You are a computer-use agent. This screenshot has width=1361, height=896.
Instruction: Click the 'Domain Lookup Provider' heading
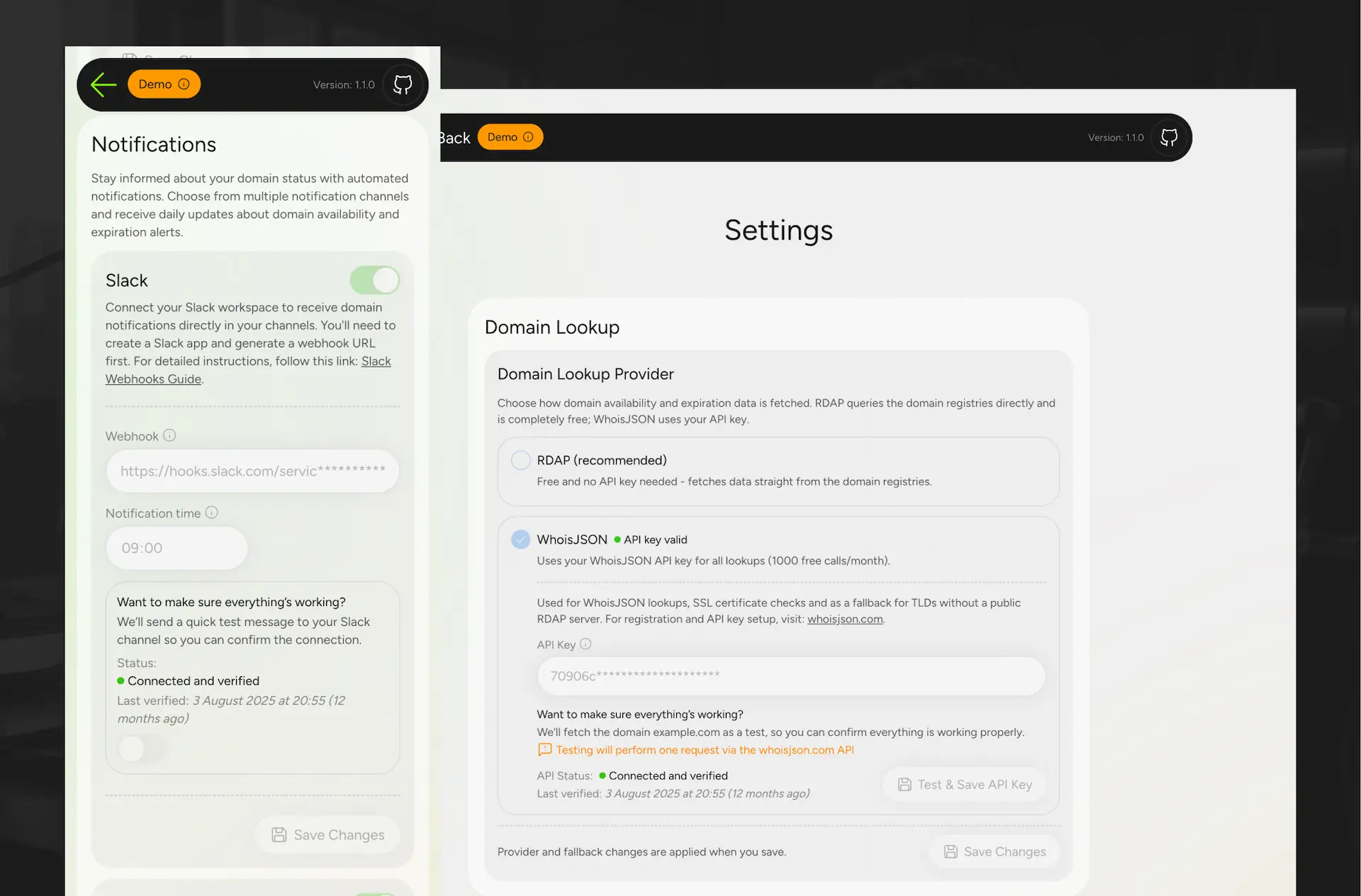[x=586, y=374]
